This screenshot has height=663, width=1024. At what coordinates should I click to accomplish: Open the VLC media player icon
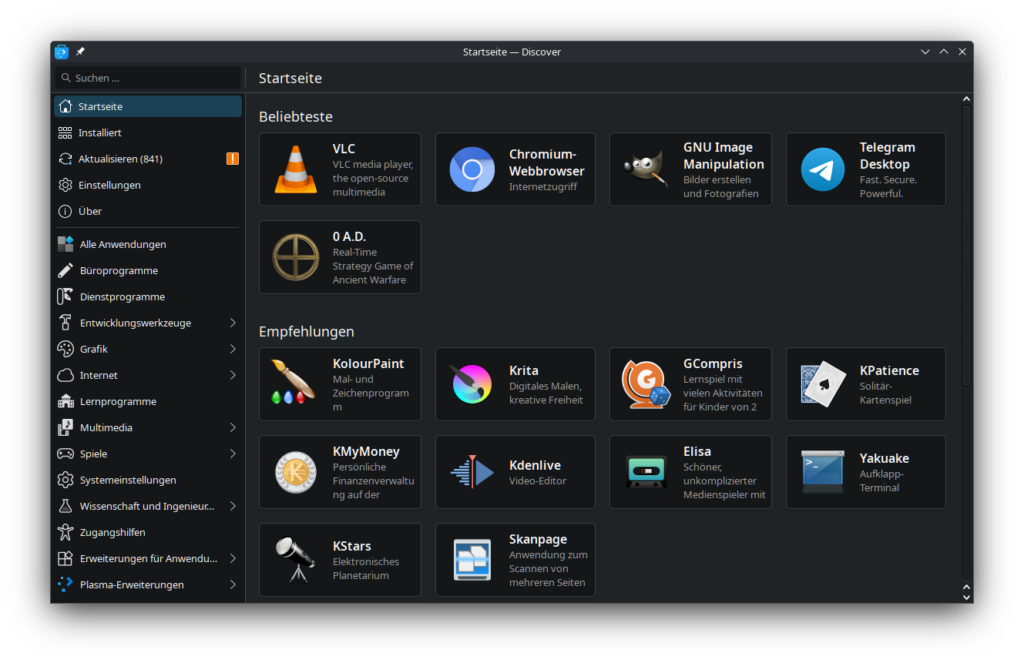[x=296, y=169]
